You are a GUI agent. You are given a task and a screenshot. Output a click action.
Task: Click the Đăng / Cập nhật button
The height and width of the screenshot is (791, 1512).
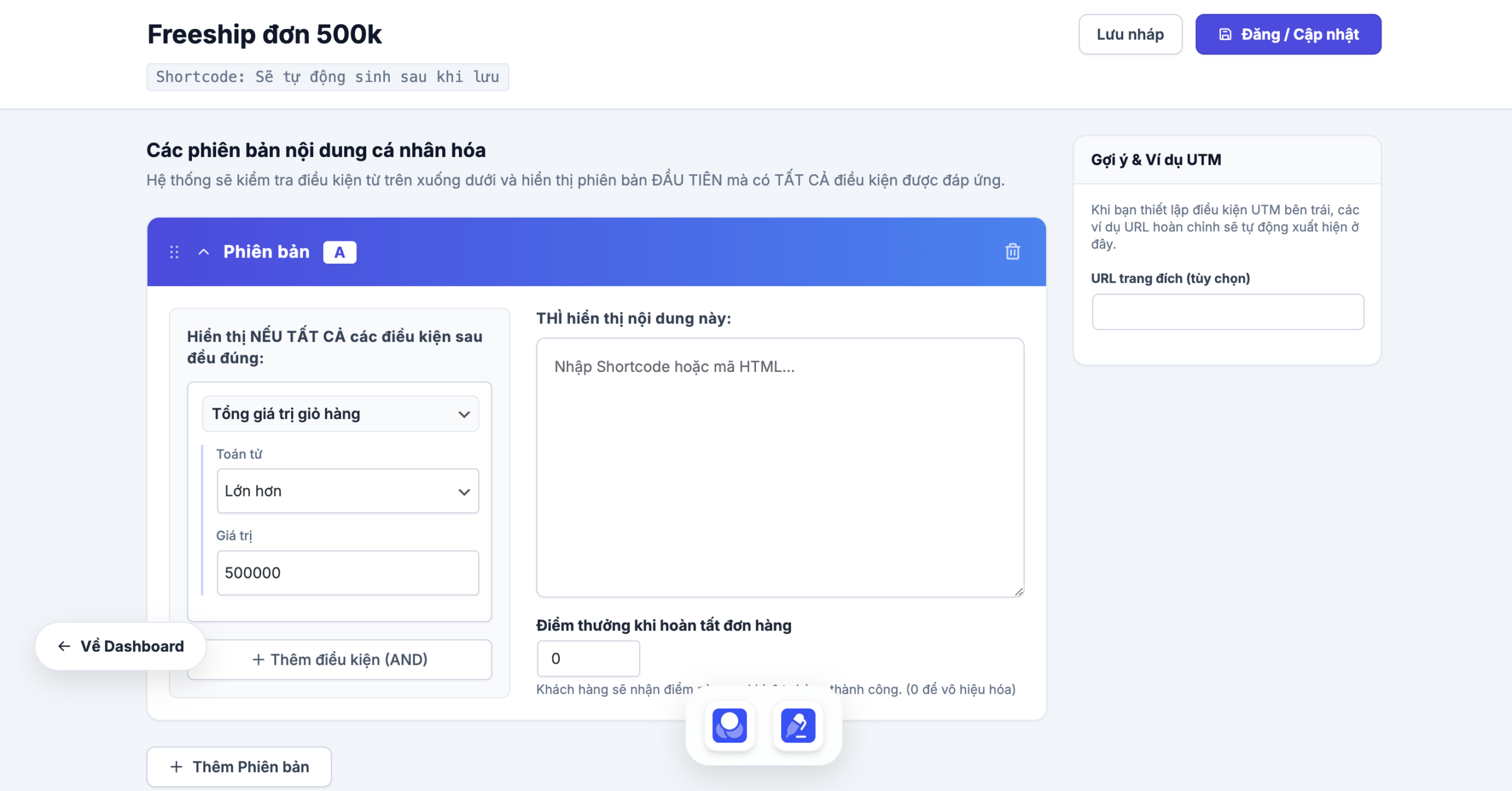click(x=1288, y=34)
